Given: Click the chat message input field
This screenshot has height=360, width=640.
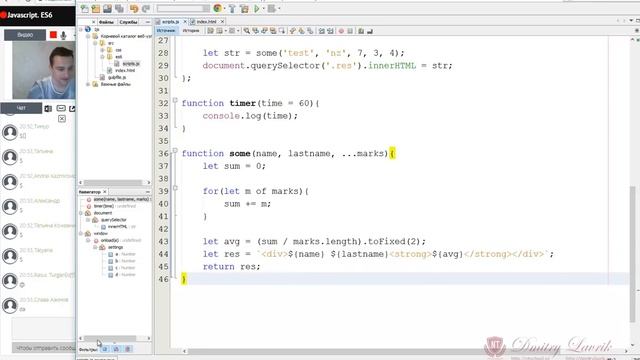Looking at the screenshot, I should [x=43, y=329].
